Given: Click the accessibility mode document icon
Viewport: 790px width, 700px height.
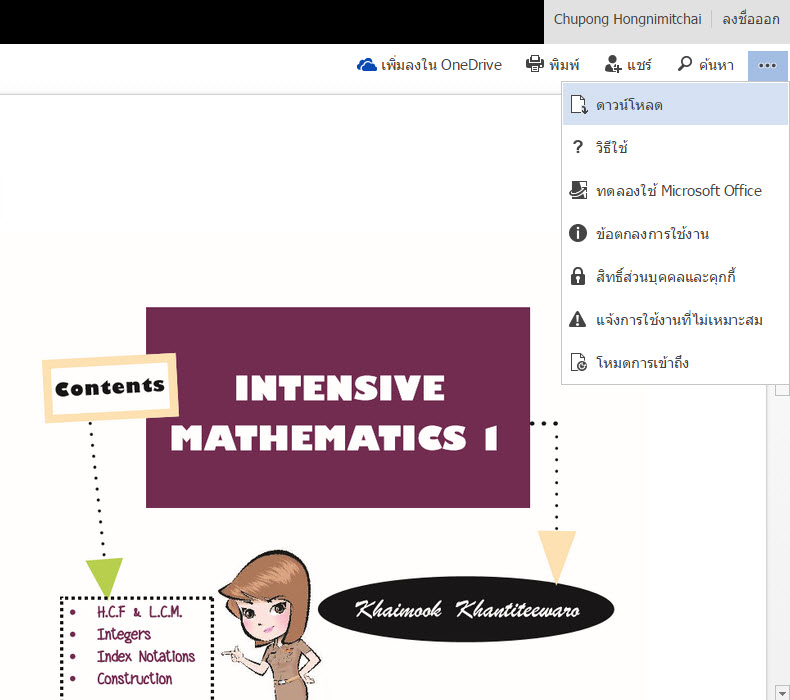Looking at the screenshot, I should pyautogui.click(x=578, y=362).
